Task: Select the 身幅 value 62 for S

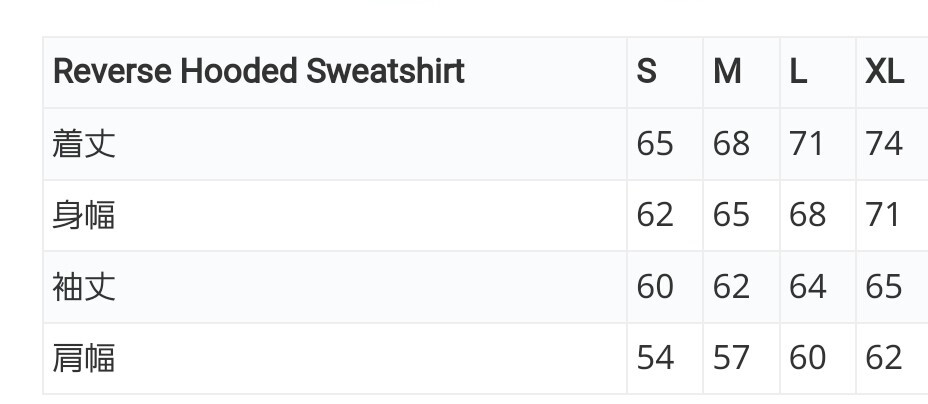Action: (655, 215)
